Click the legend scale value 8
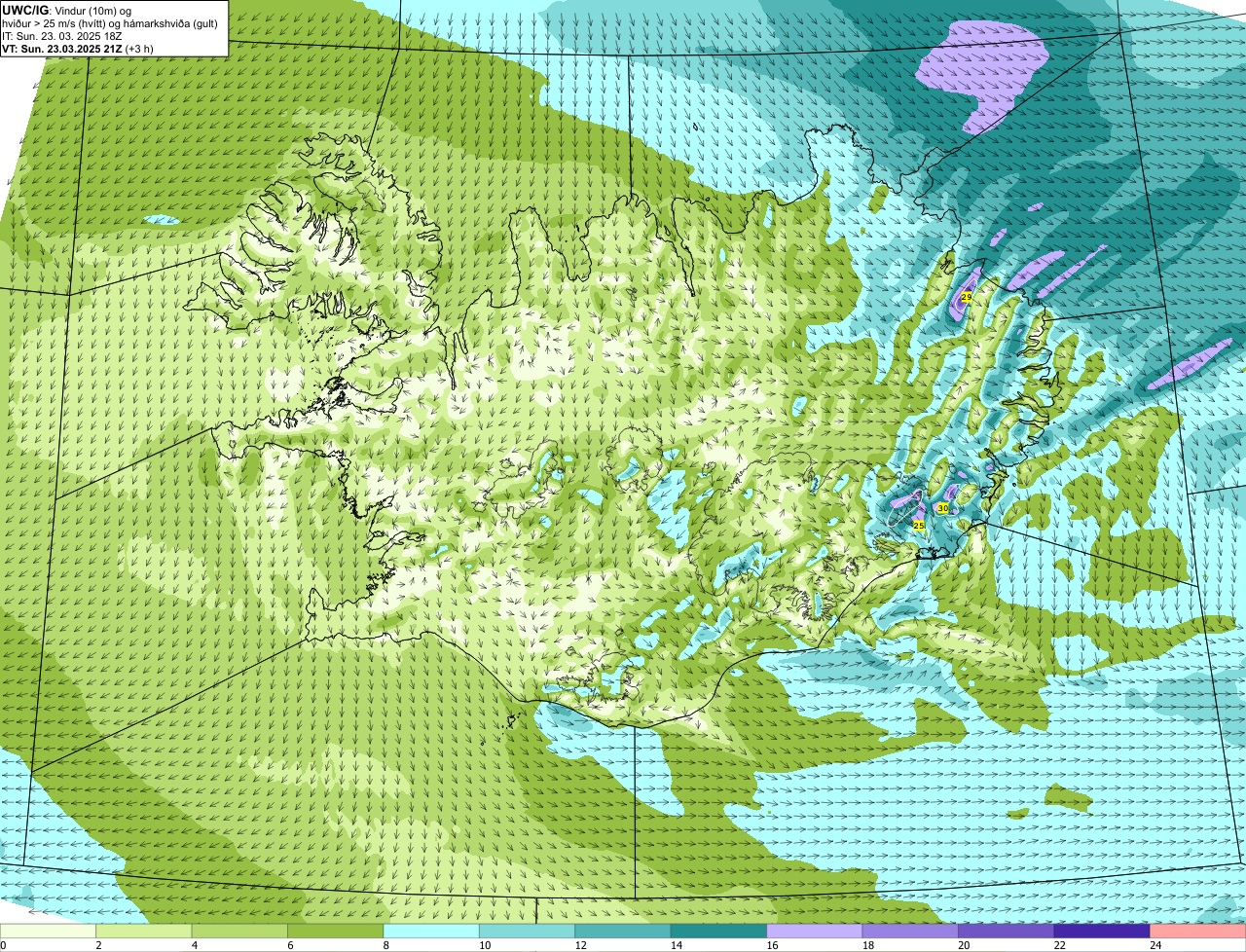The image size is (1246, 952). coord(385,945)
